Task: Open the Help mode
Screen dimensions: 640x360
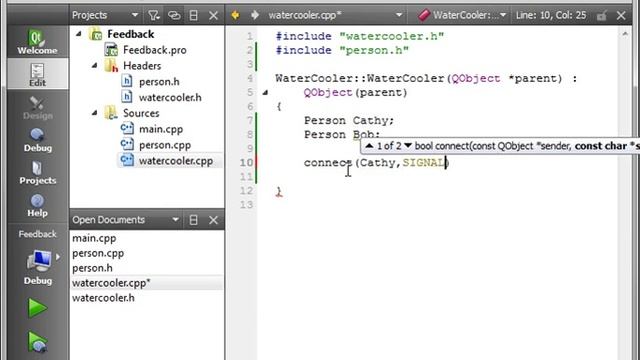Action: [x=37, y=205]
